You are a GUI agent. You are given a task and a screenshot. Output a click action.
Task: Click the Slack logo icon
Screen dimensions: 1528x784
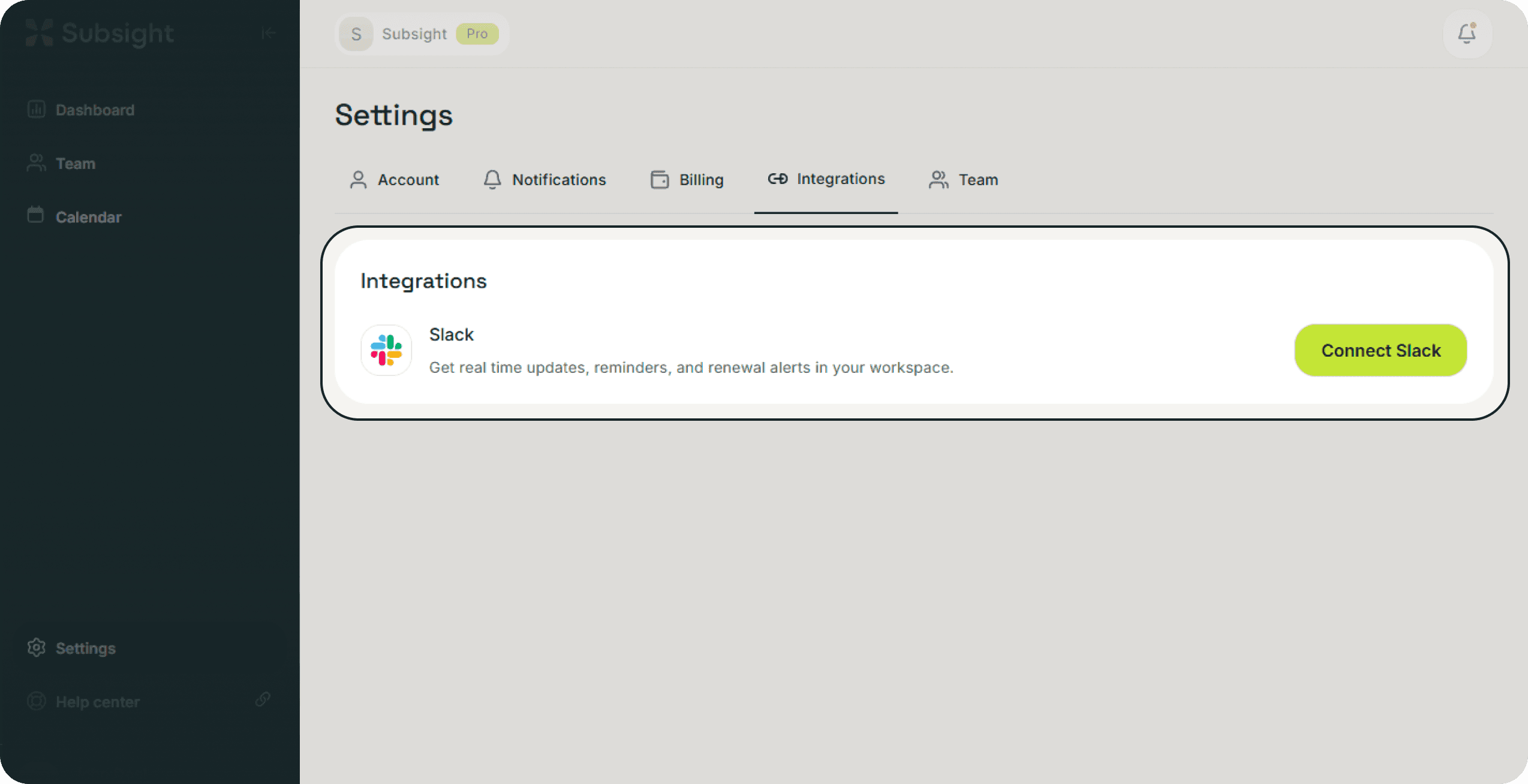point(386,351)
